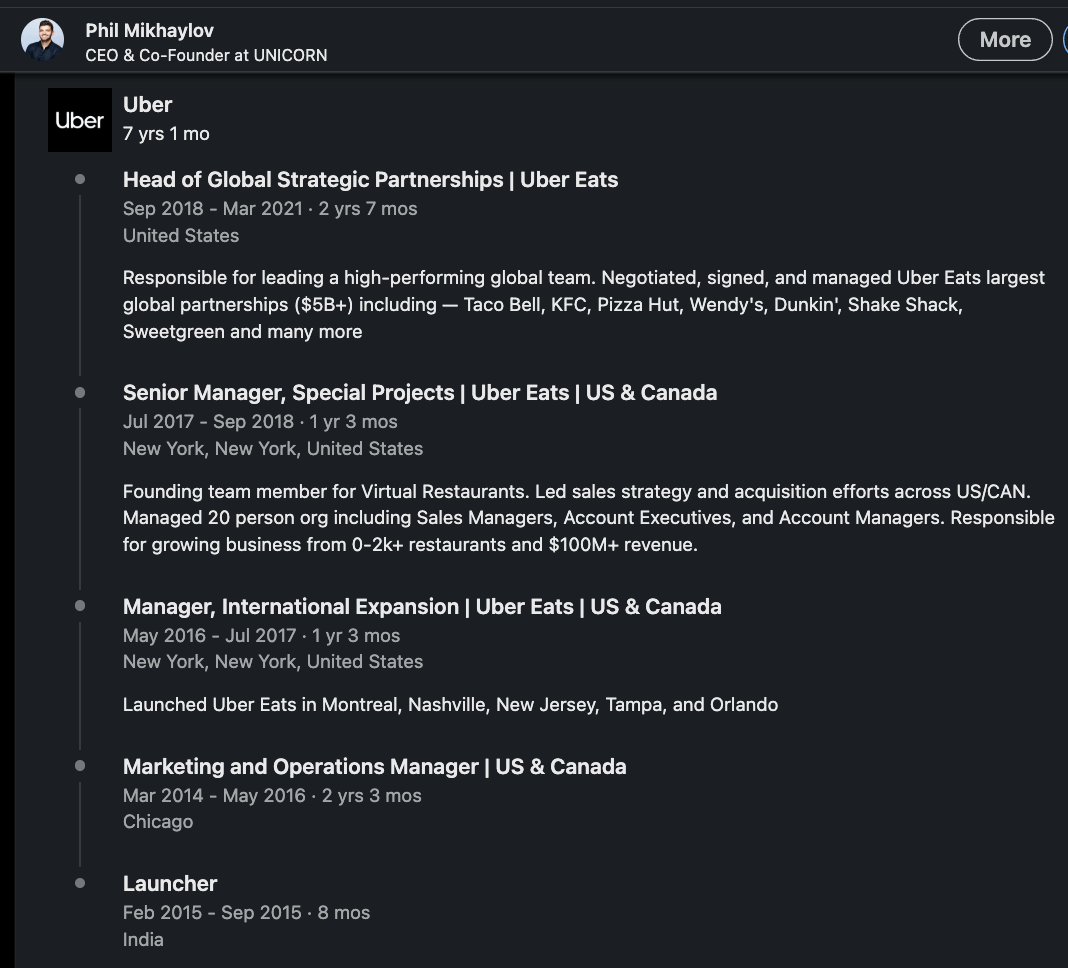Select the CEO & Co-Founder at UNICORN headline

click(x=206, y=55)
